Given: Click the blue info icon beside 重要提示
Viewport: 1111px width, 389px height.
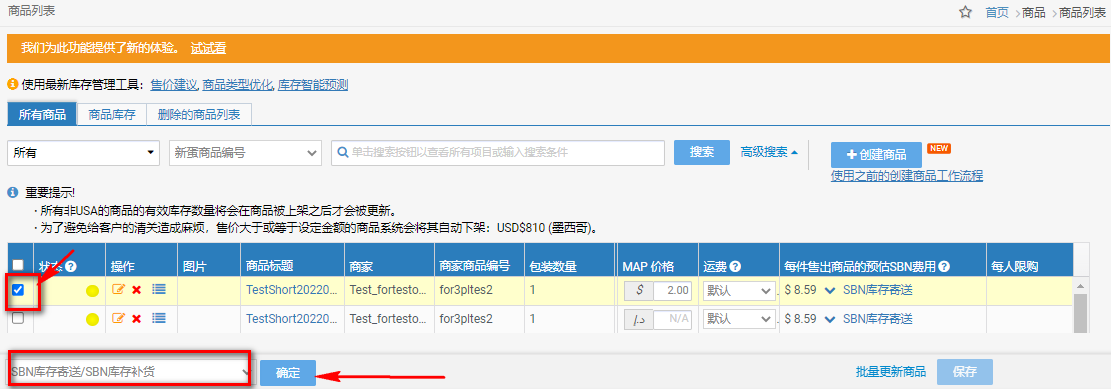Looking at the screenshot, I should coord(12,193).
